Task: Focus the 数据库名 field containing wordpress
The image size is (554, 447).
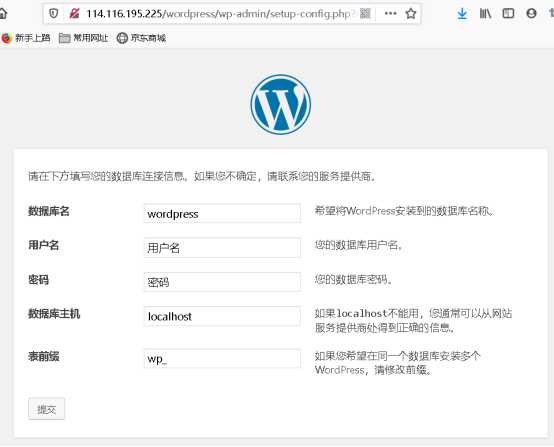Action: 222,213
